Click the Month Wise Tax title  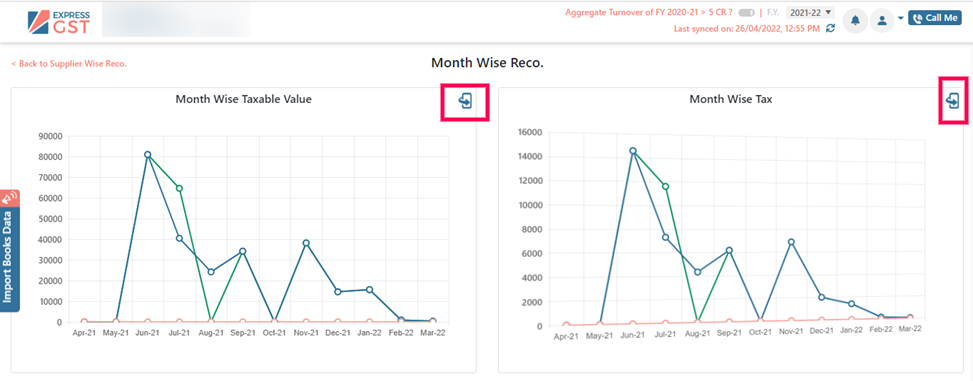(731, 99)
